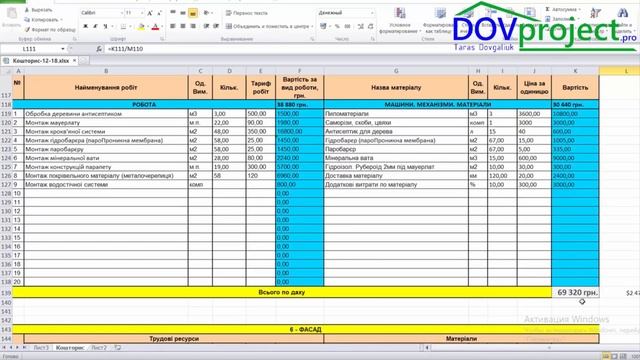This screenshot has height=360, width=640.
Task: Close the Кошторис-12-18.xlsx workbook tab
Action: click(74, 60)
